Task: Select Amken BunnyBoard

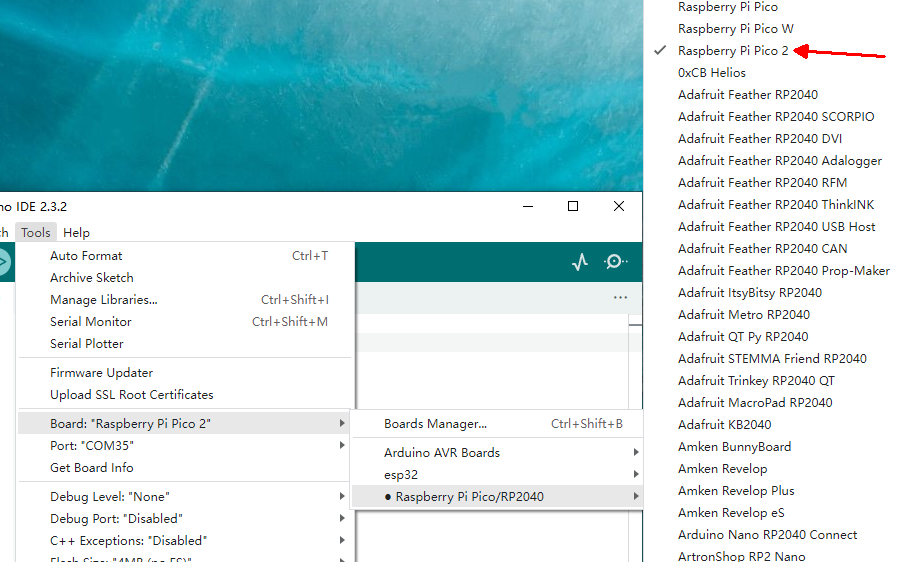Action: click(x=734, y=447)
